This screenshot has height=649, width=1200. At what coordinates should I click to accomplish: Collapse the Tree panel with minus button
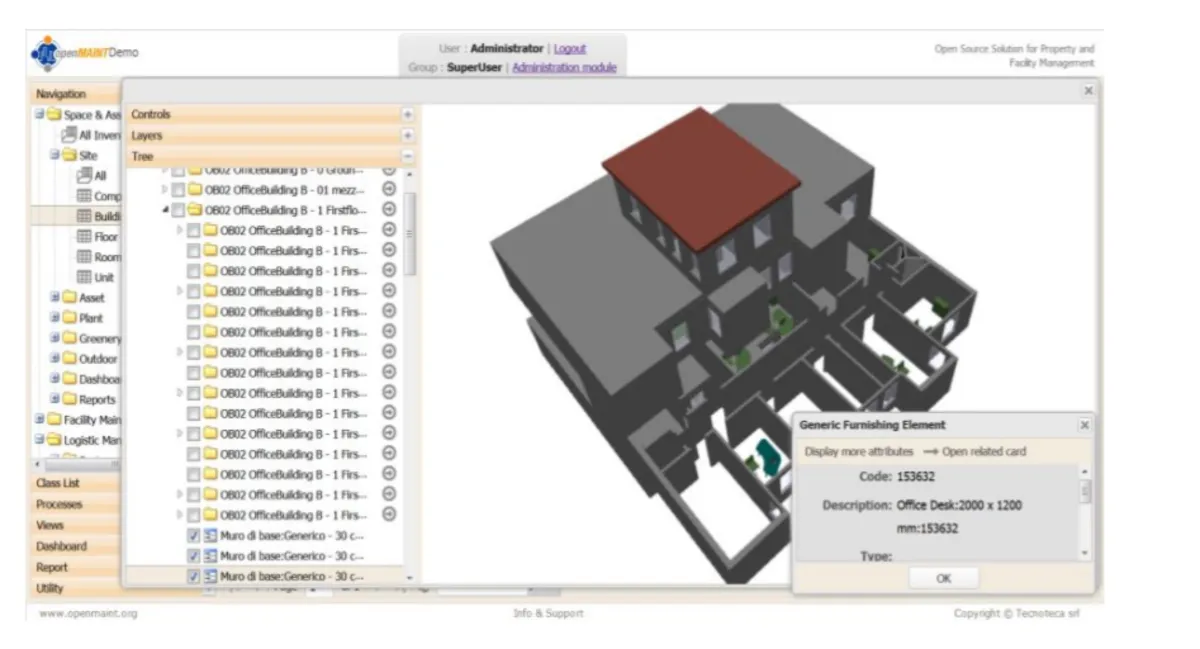(408, 156)
